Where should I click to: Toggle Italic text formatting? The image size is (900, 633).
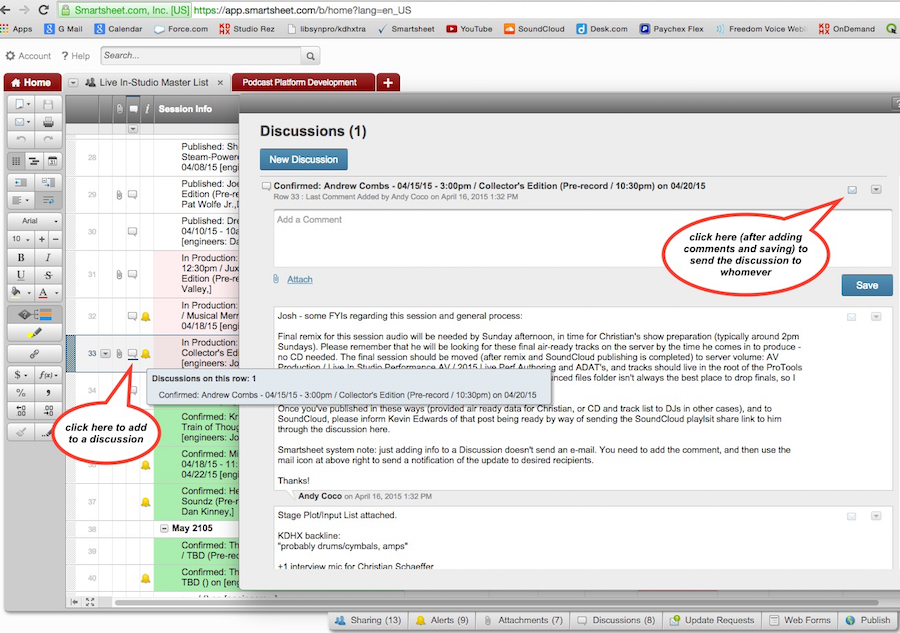click(x=48, y=257)
